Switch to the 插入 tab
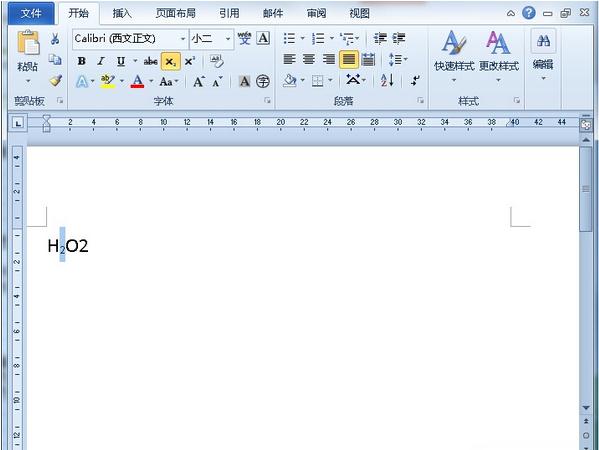The width and height of the screenshot is (599, 450). (x=122, y=13)
